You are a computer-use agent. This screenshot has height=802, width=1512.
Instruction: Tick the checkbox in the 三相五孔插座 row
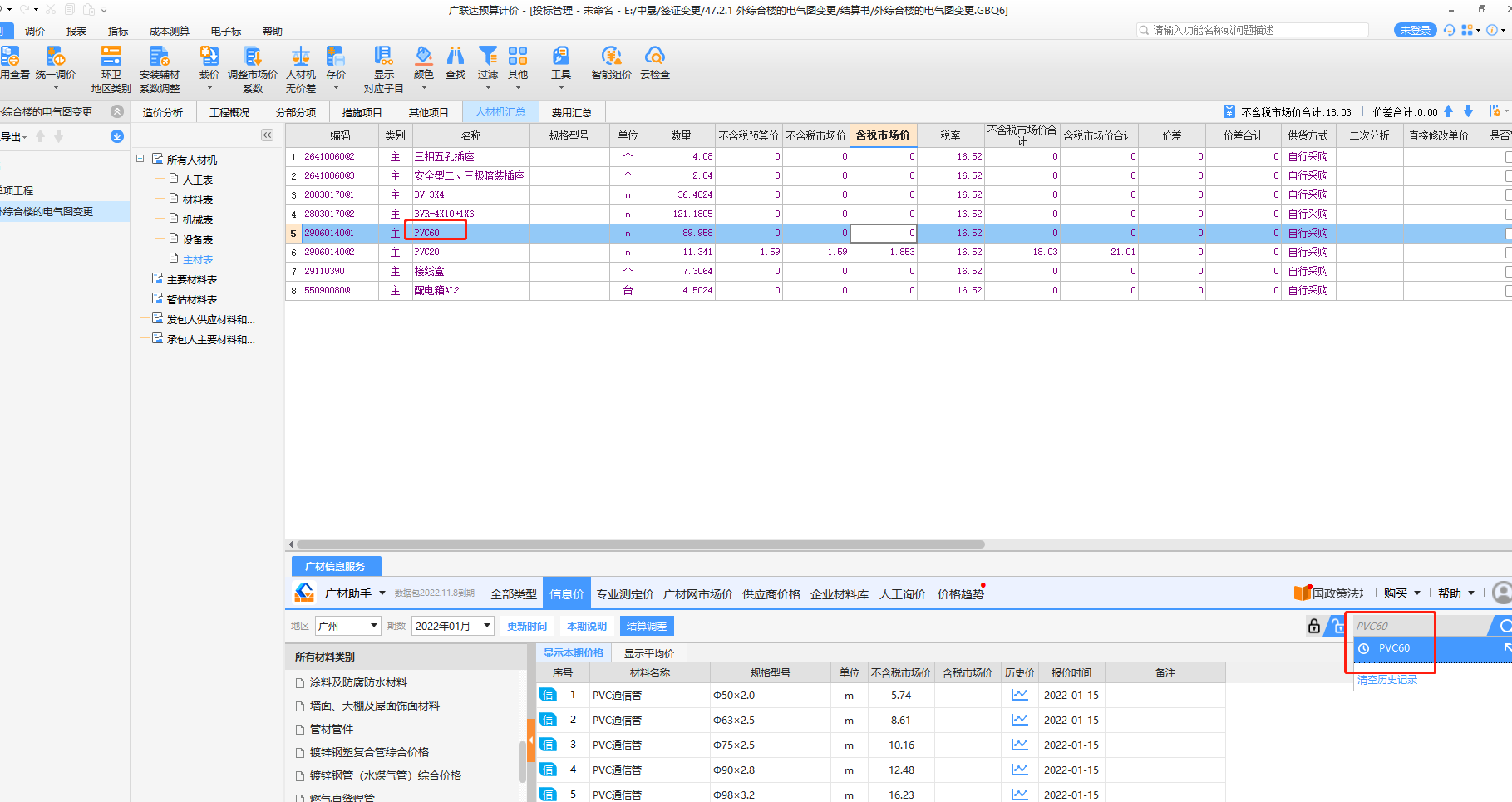pyautogui.click(x=1509, y=156)
